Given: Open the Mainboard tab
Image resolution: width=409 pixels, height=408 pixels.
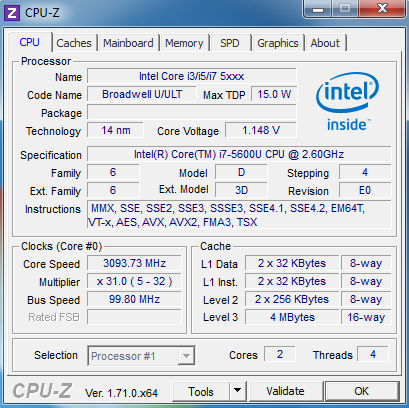Looking at the screenshot, I should coord(128,43).
